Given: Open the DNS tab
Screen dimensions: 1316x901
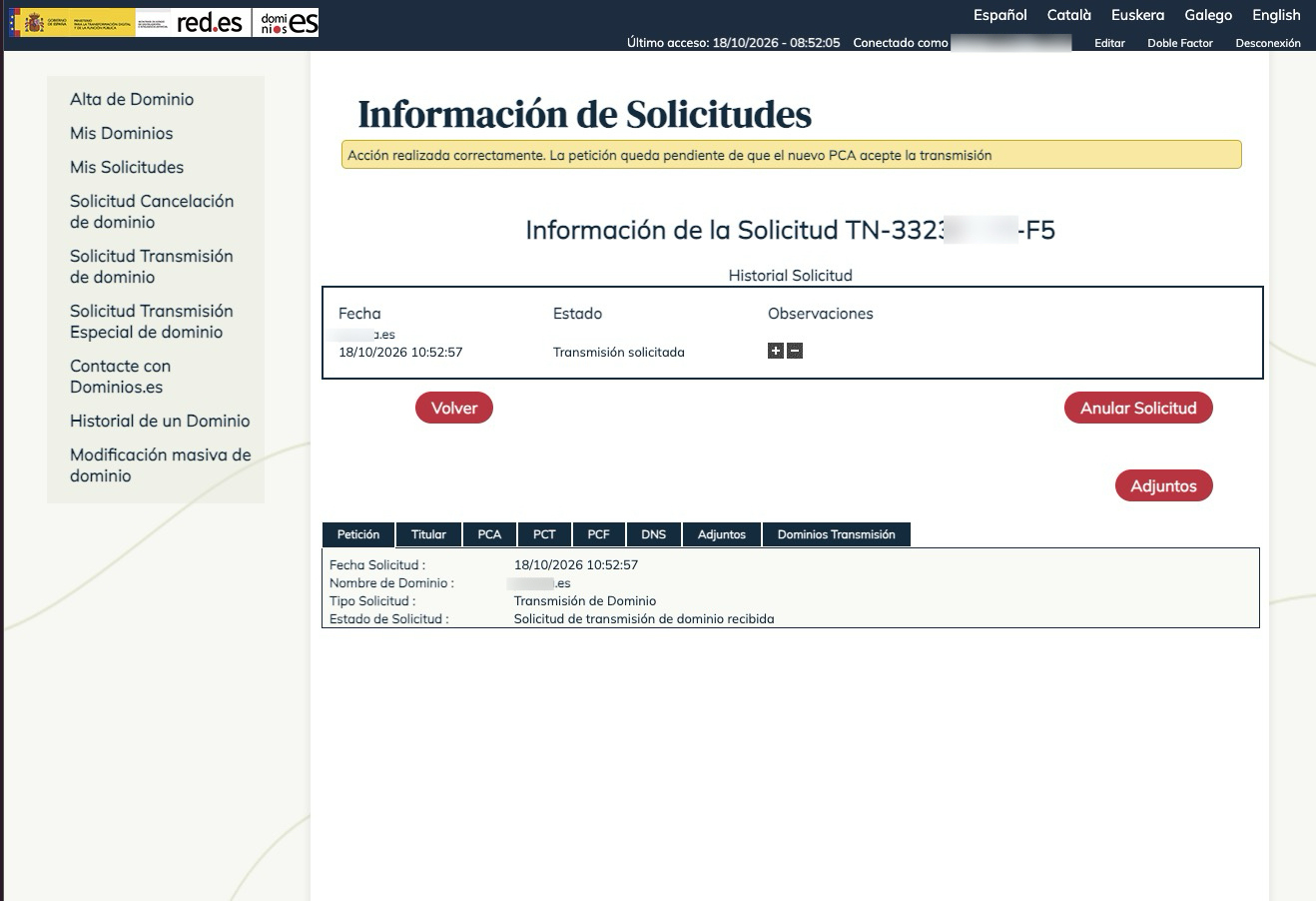Looking at the screenshot, I should click(x=654, y=534).
